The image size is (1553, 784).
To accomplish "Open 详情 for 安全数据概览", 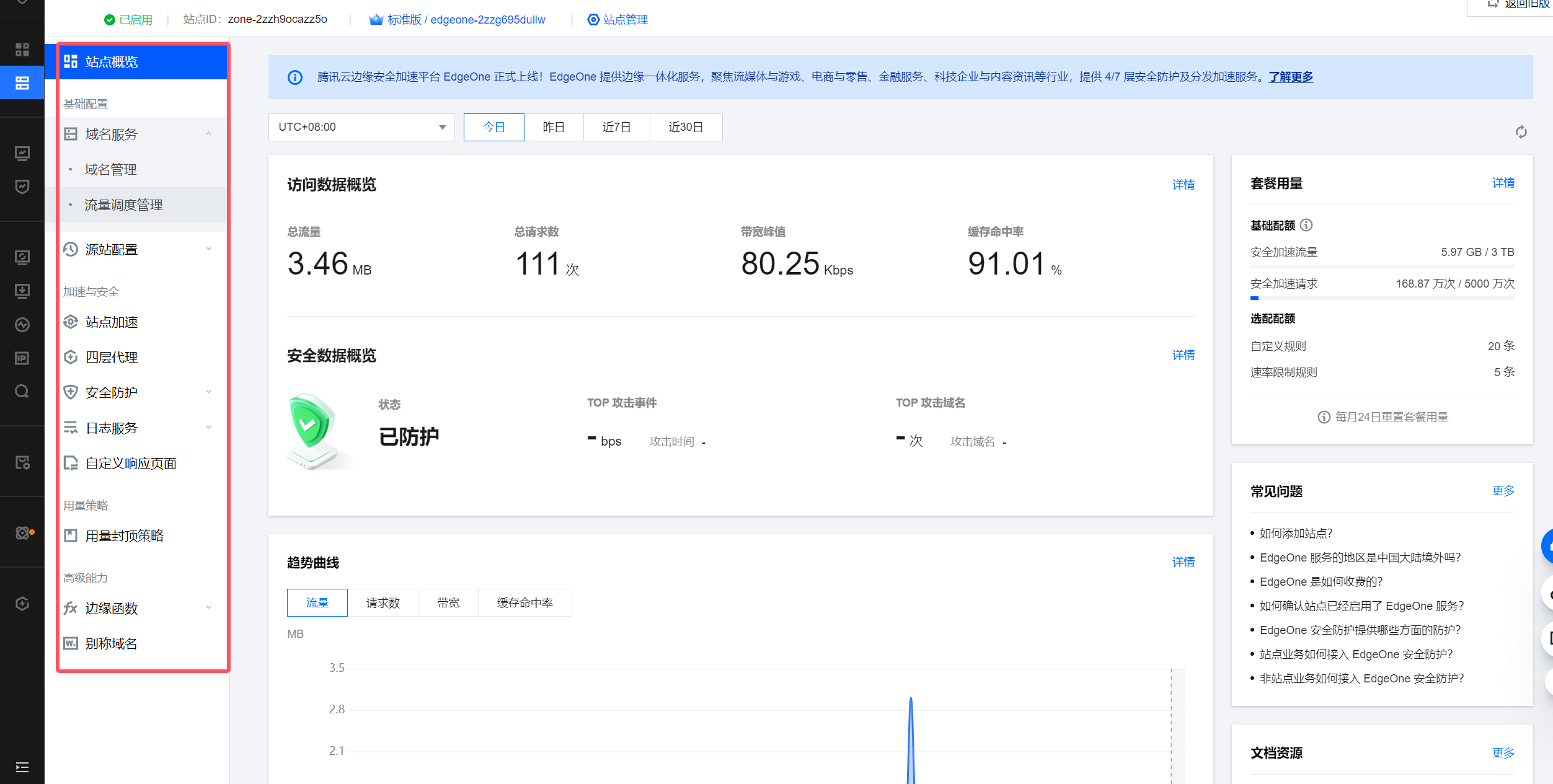I will (x=1183, y=355).
